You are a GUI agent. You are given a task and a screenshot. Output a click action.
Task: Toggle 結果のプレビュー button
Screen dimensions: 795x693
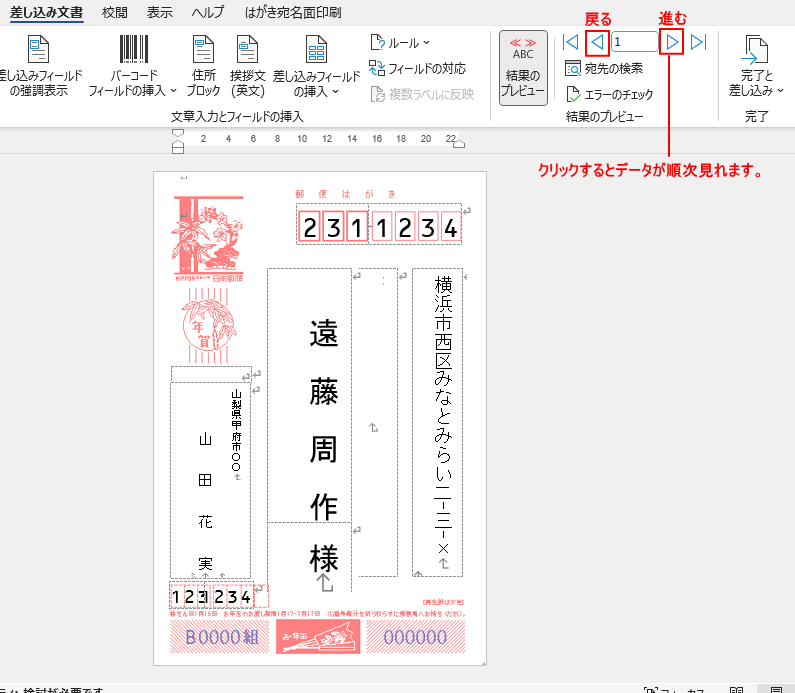tap(523, 68)
